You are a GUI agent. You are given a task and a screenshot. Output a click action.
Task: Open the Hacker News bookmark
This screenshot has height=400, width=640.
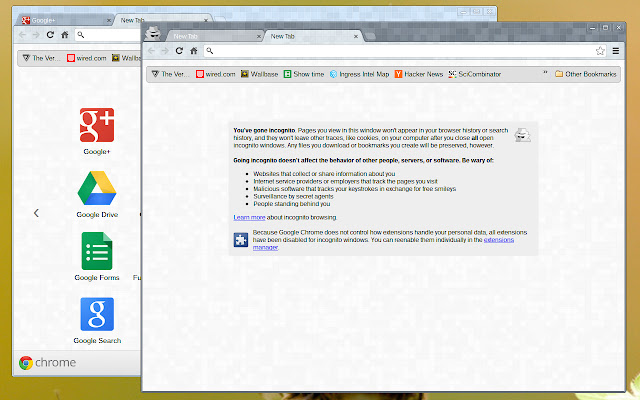point(419,74)
